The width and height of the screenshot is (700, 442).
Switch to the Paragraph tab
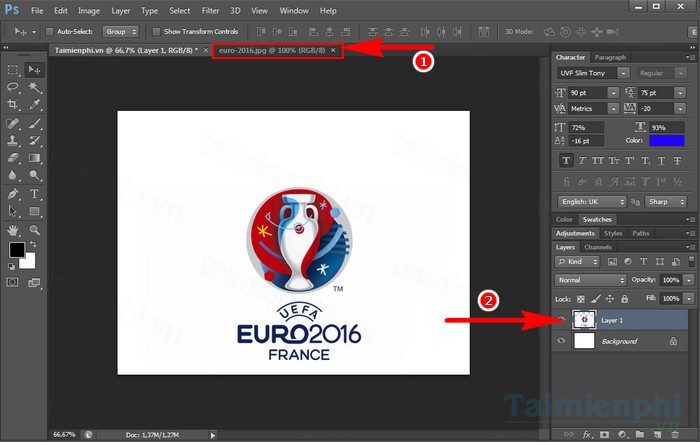point(610,57)
